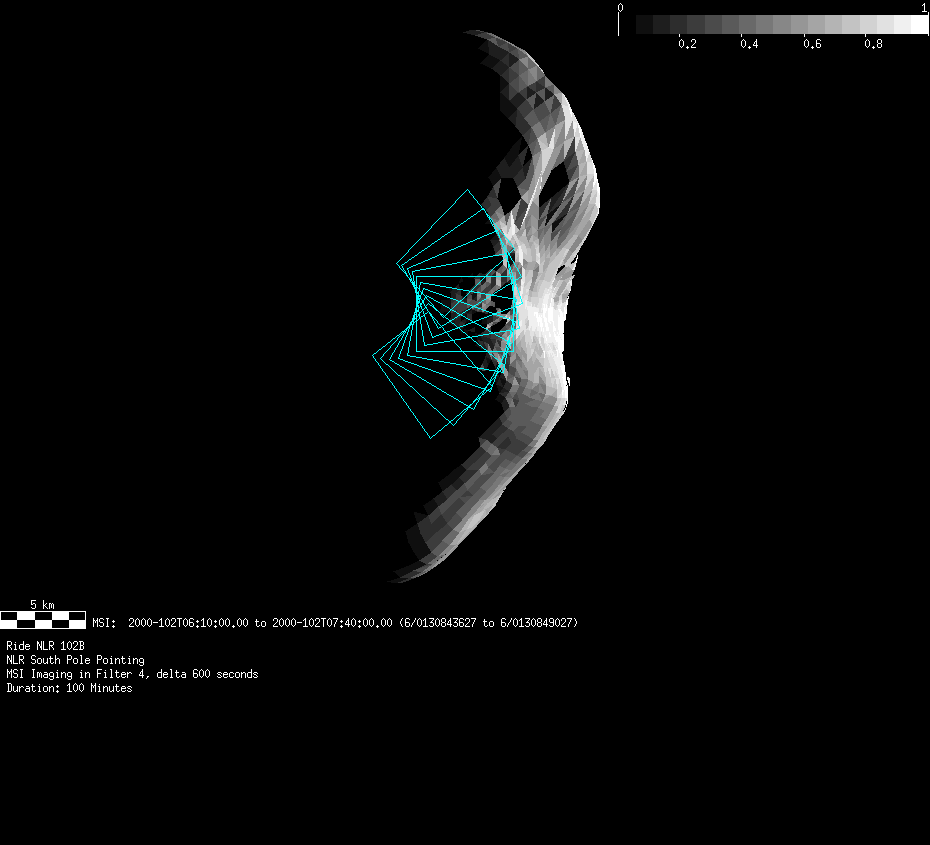Viewport: 930px width, 845px height.
Task: Click the "5 km" scale label
Action: pos(42,604)
